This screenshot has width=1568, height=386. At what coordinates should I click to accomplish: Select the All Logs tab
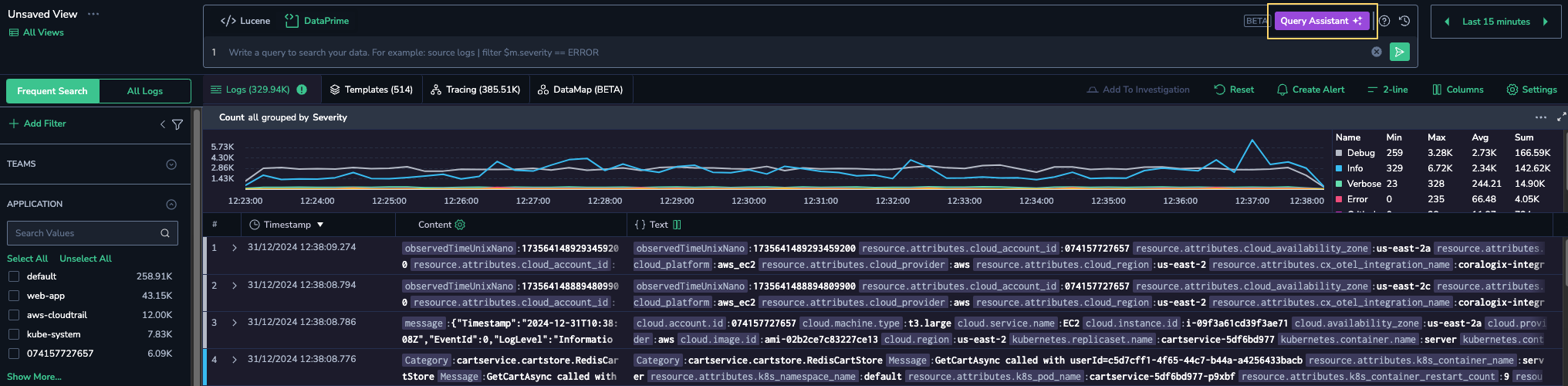[145, 91]
